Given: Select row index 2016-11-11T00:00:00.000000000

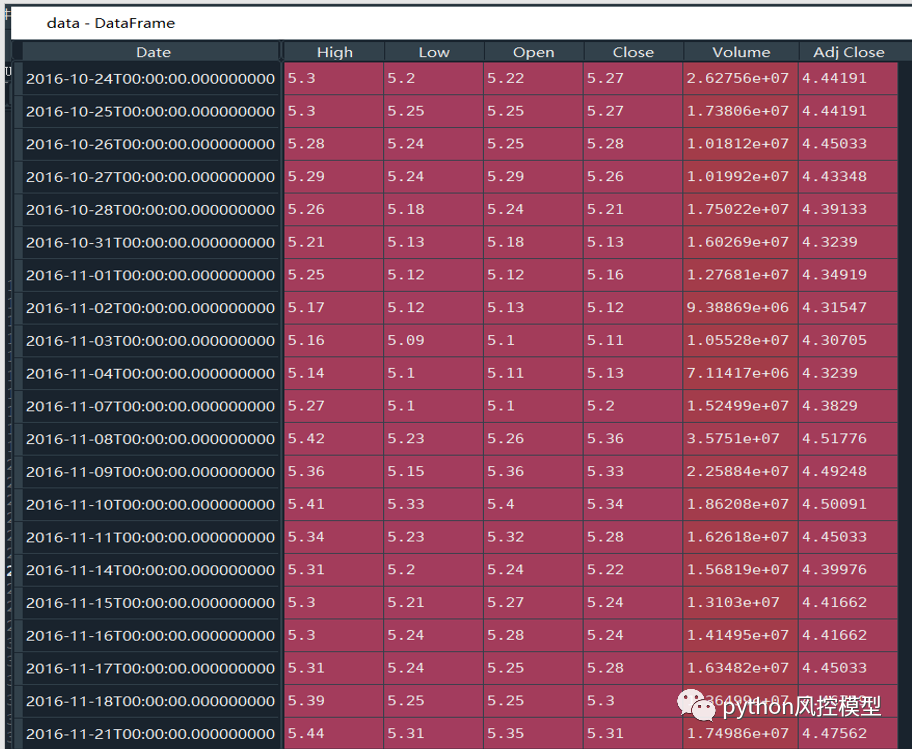Looking at the screenshot, I should pyautogui.click(x=151, y=537).
